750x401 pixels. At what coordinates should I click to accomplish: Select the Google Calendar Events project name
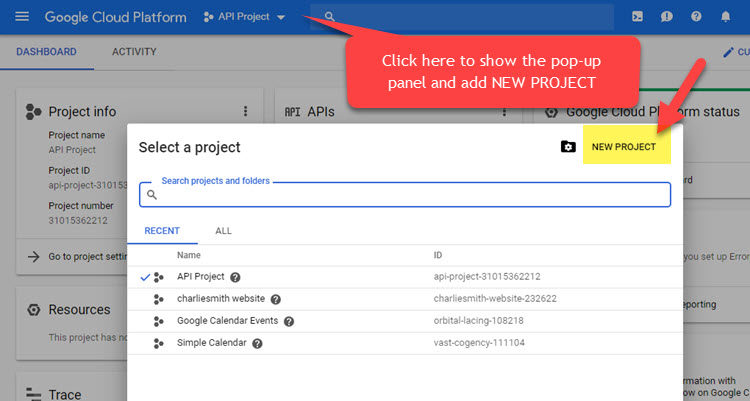pos(227,321)
